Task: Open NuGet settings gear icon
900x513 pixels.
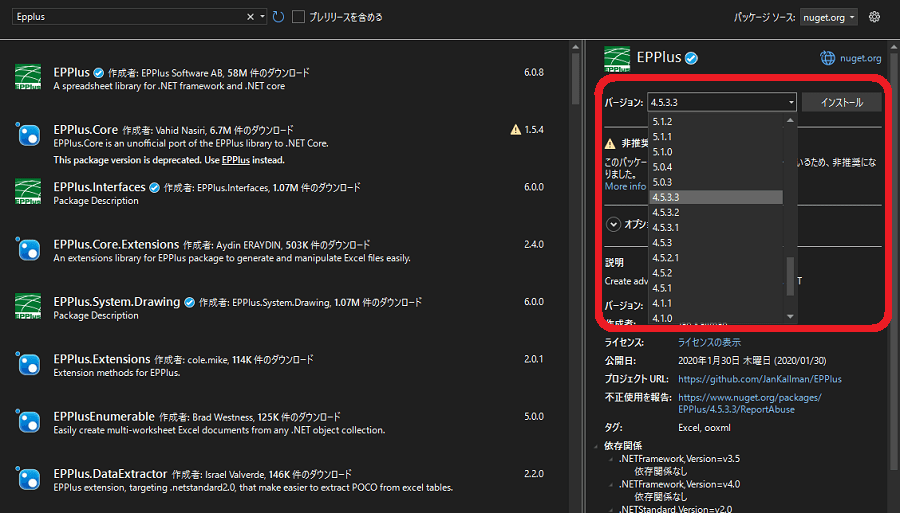Action: (x=874, y=17)
